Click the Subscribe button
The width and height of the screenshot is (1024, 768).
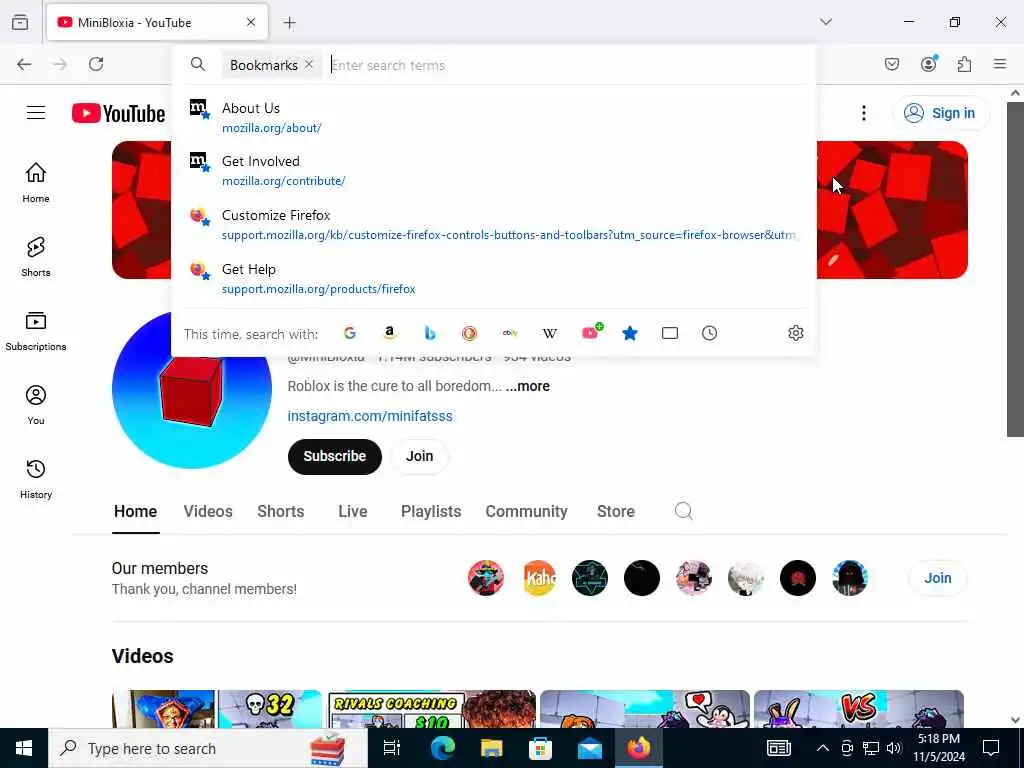click(x=334, y=456)
